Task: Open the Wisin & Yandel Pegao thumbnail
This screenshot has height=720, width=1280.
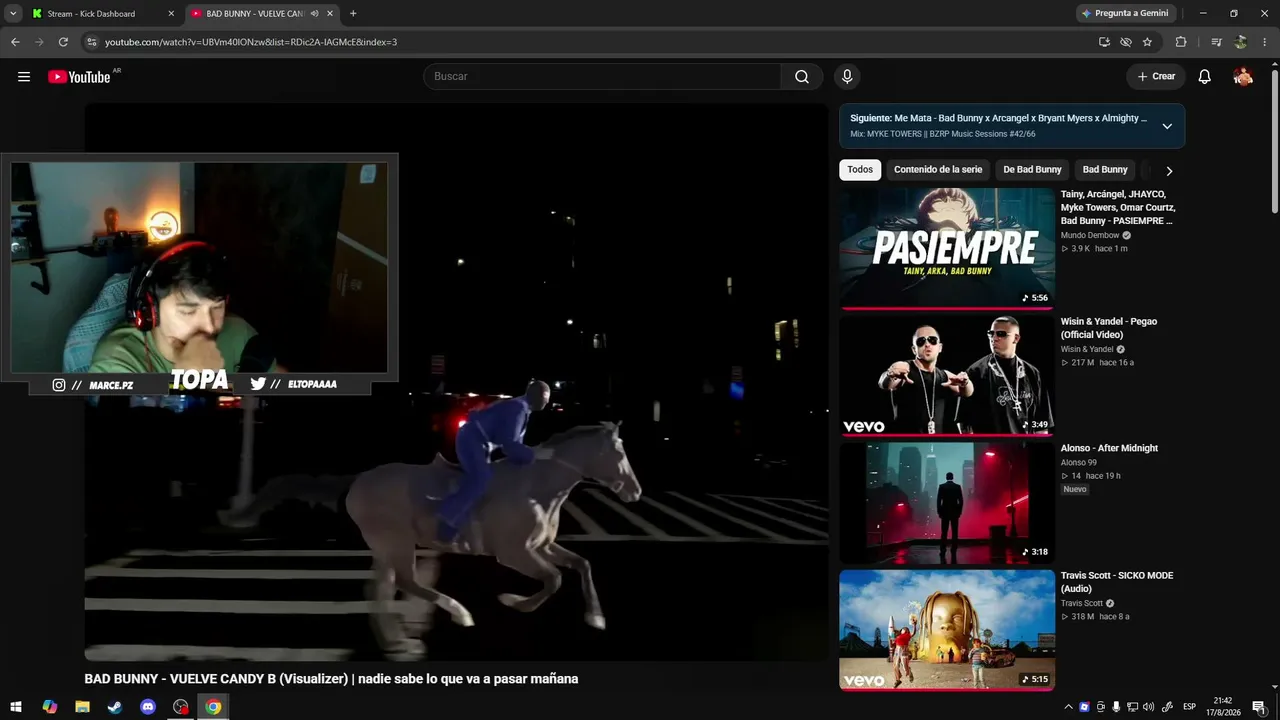Action: pos(947,375)
